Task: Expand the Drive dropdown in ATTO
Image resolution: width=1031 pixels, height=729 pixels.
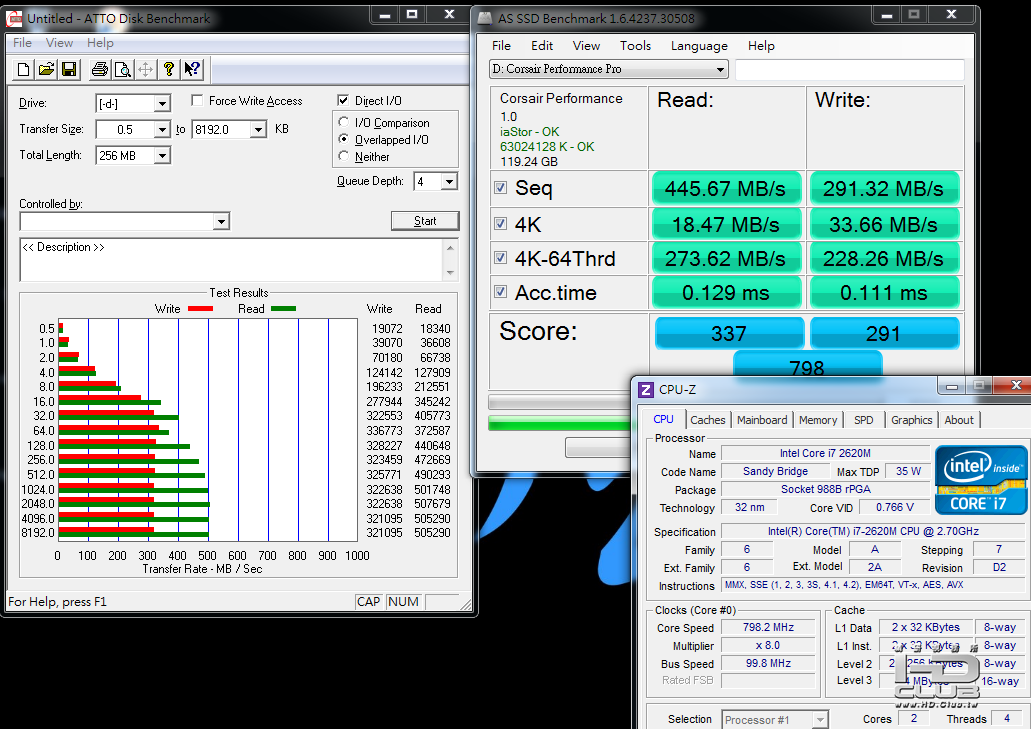Action: (162, 104)
